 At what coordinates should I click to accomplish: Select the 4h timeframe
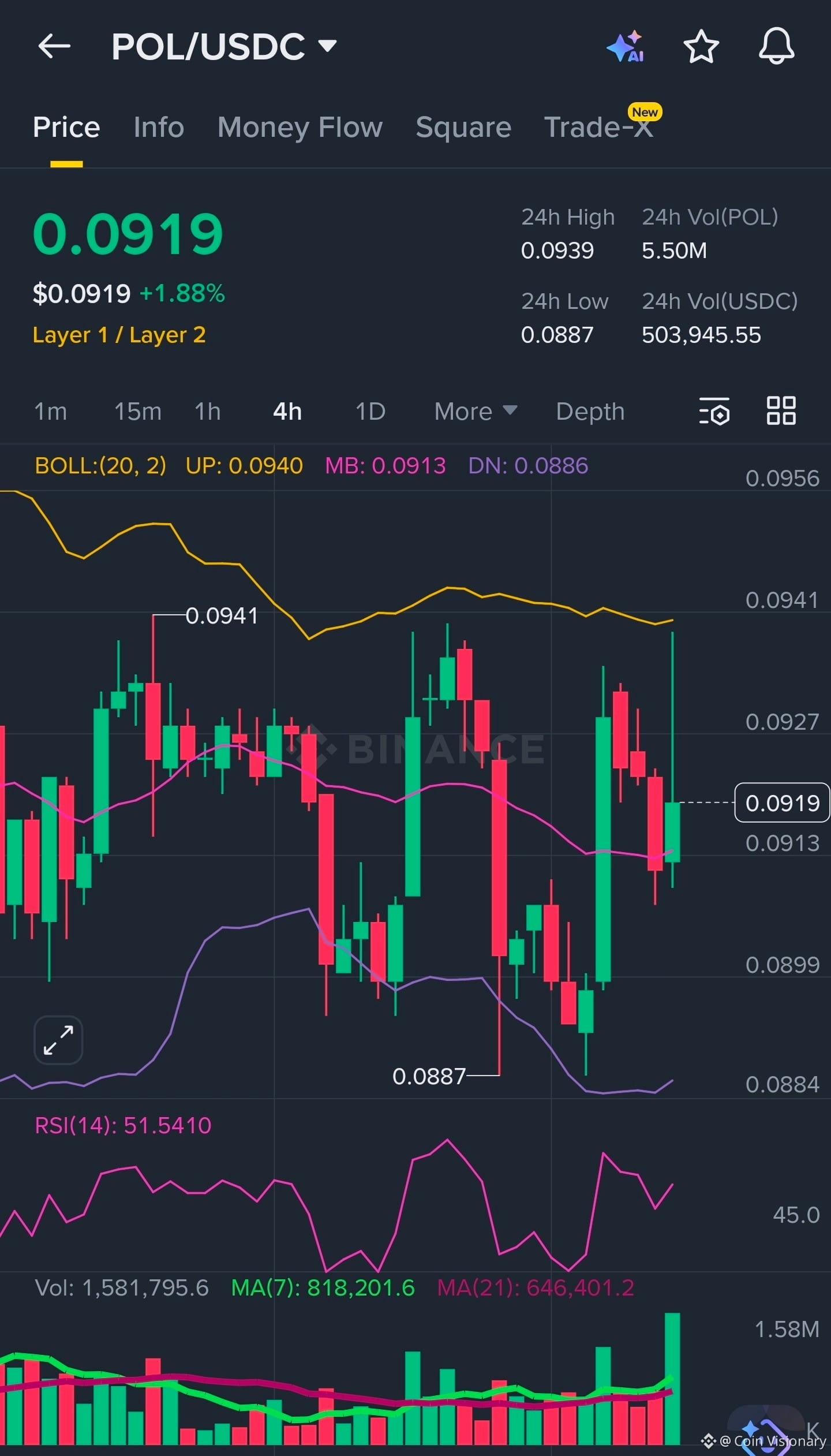287,412
